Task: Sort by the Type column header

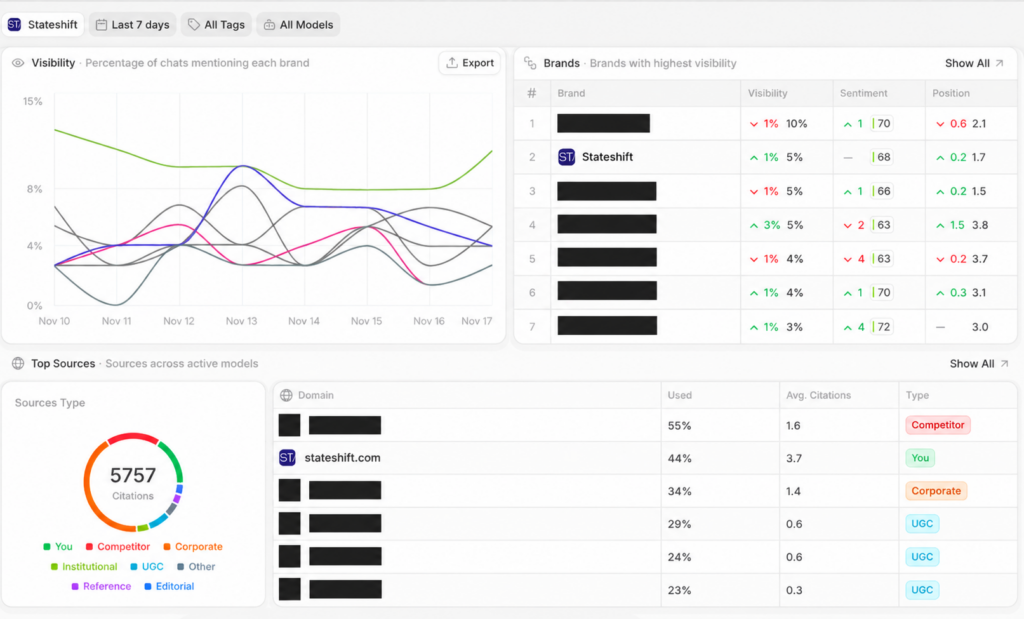Action: coord(917,395)
